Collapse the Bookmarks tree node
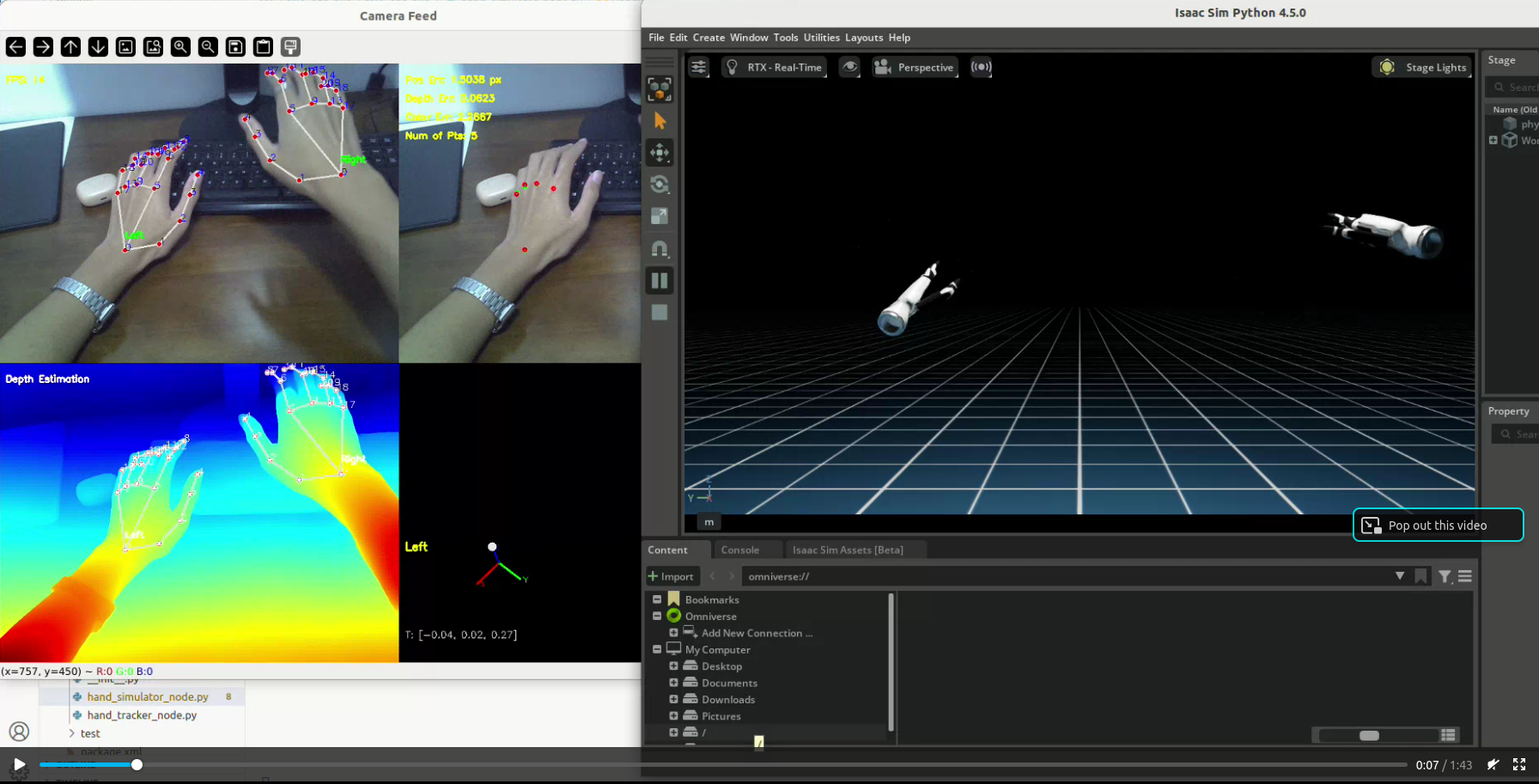The width and height of the screenshot is (1539, 784). pyautogui.click(x=657, y=599)
